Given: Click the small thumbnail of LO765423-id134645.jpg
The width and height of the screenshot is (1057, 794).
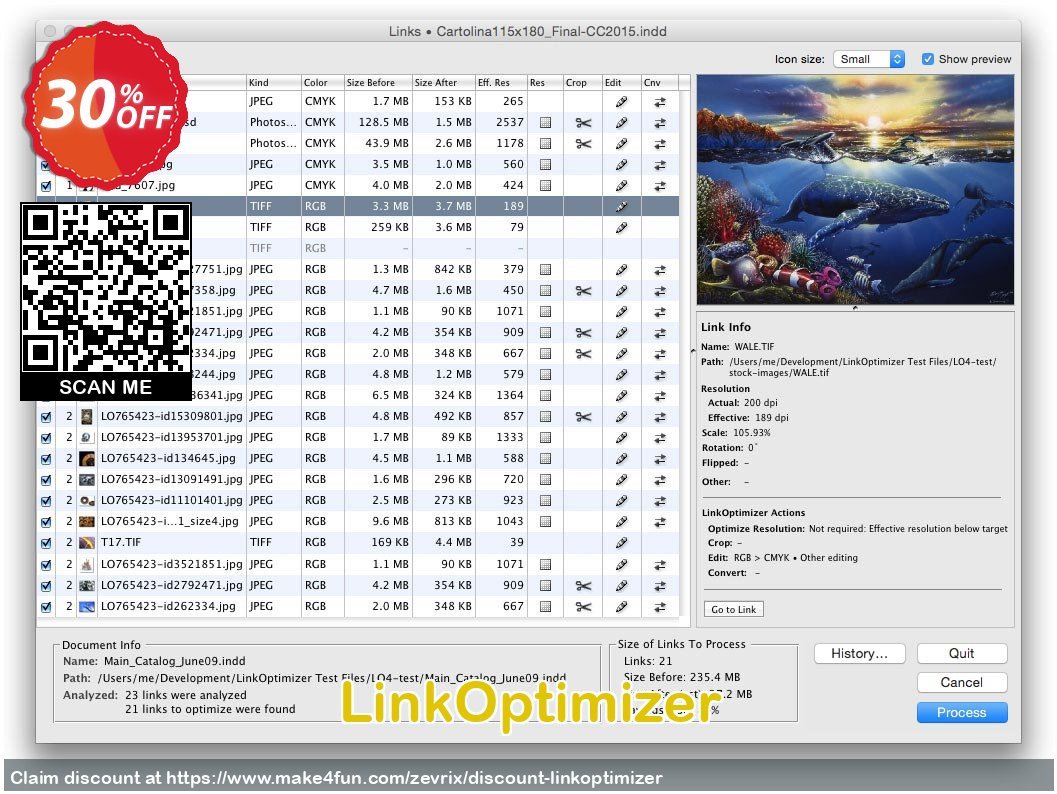Looking at the screenshot, I should (87, 458).
